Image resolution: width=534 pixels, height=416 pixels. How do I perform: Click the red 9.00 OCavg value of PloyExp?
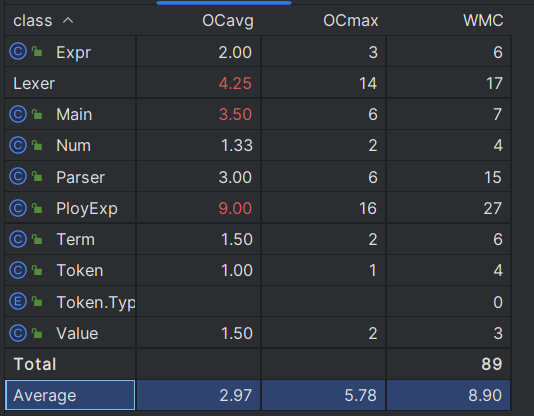pos(235,208)
